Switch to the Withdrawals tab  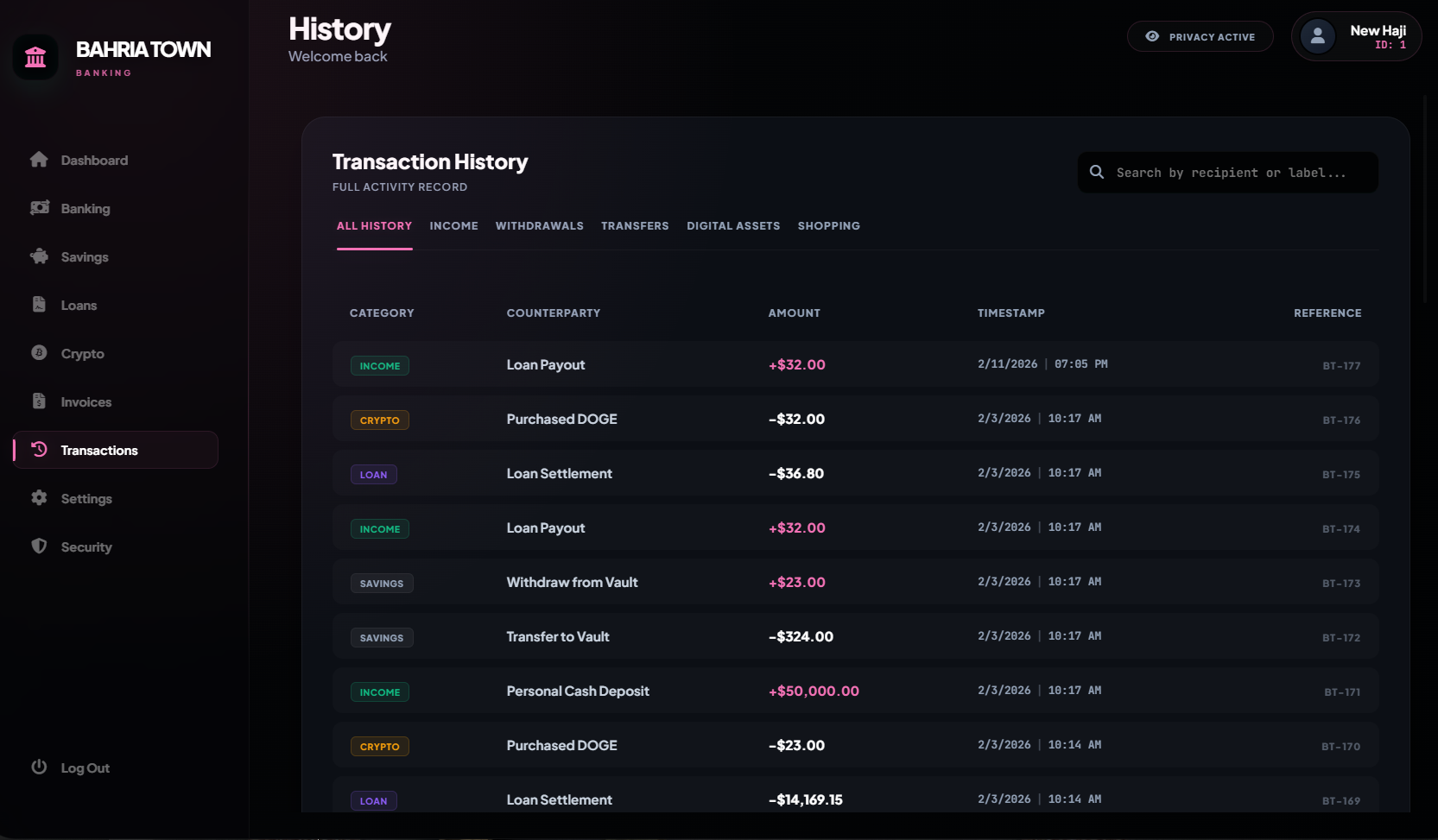[539, 226]
